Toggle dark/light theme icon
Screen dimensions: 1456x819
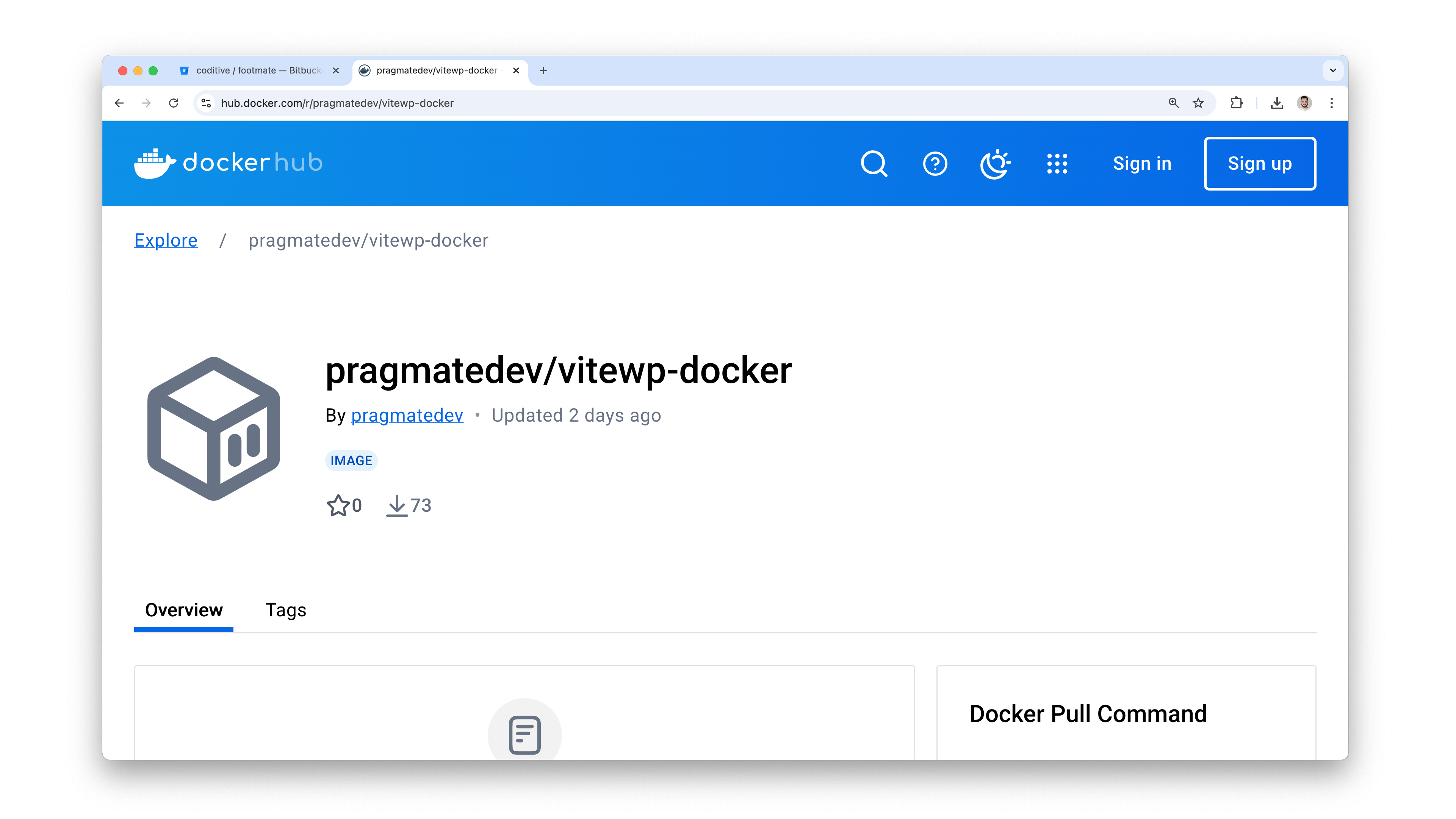[x=995, y=164]
